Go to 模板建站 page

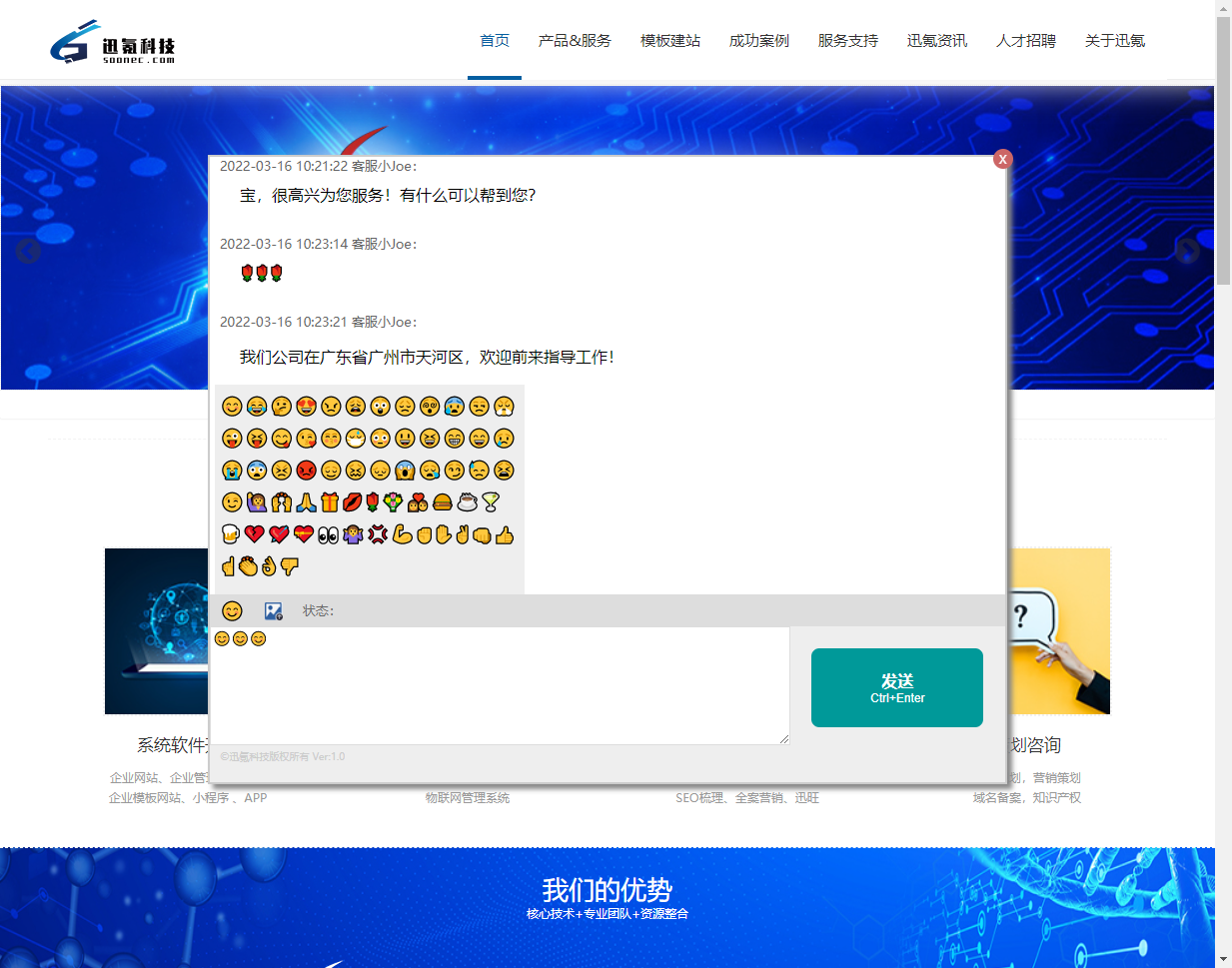click(670, 40)
